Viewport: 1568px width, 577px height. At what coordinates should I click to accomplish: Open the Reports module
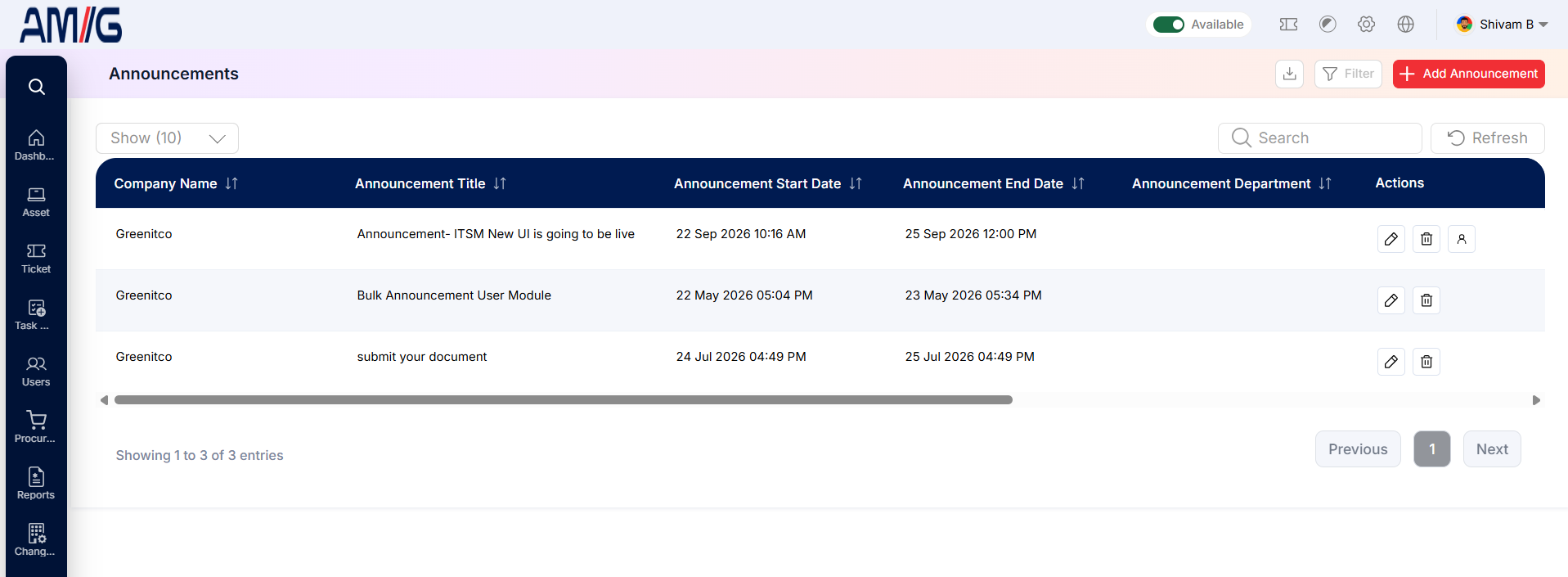(x=36, y=484)
